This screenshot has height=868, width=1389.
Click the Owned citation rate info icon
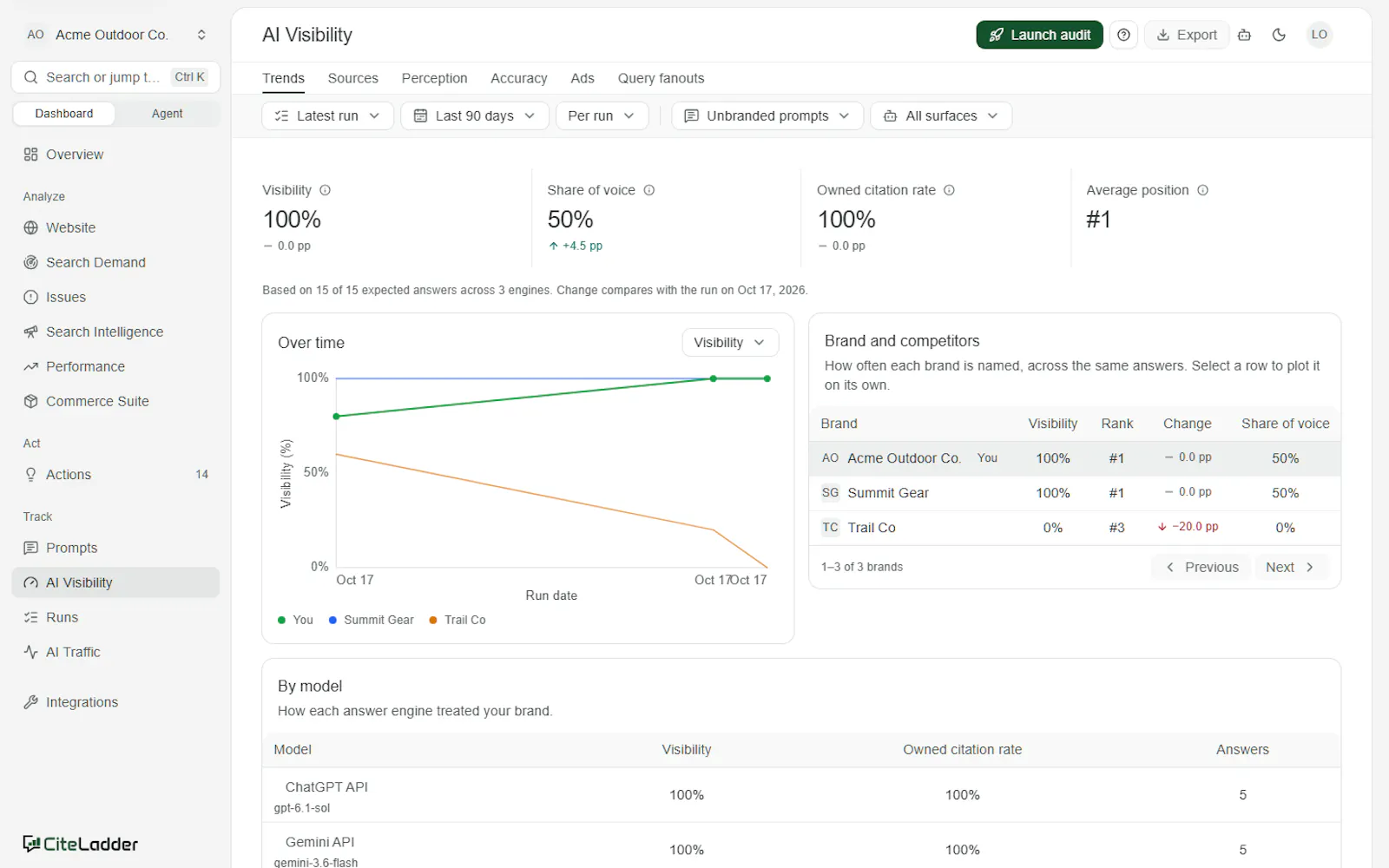pos(949,190)
